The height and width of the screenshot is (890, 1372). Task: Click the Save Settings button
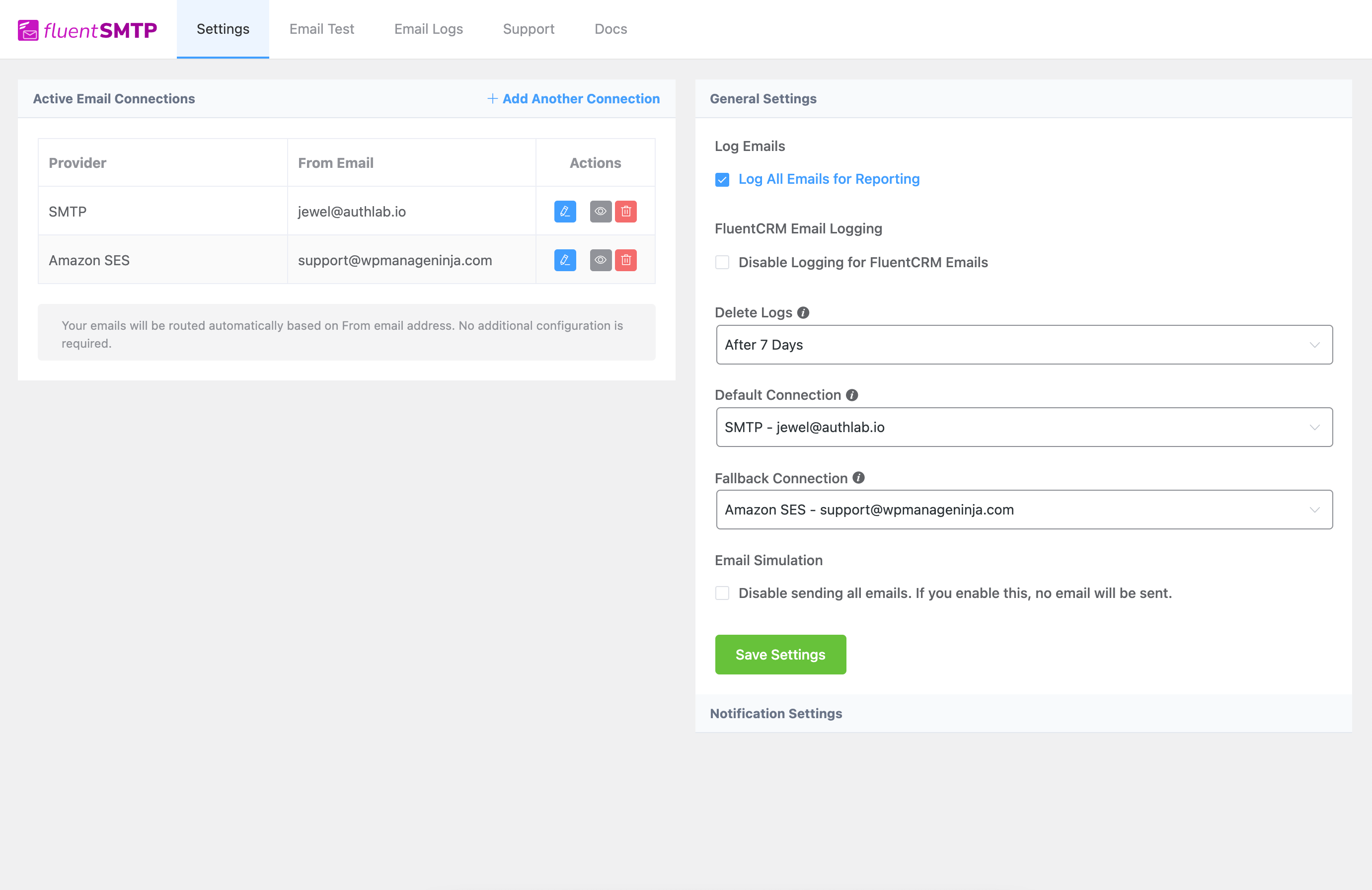point(780,654)
